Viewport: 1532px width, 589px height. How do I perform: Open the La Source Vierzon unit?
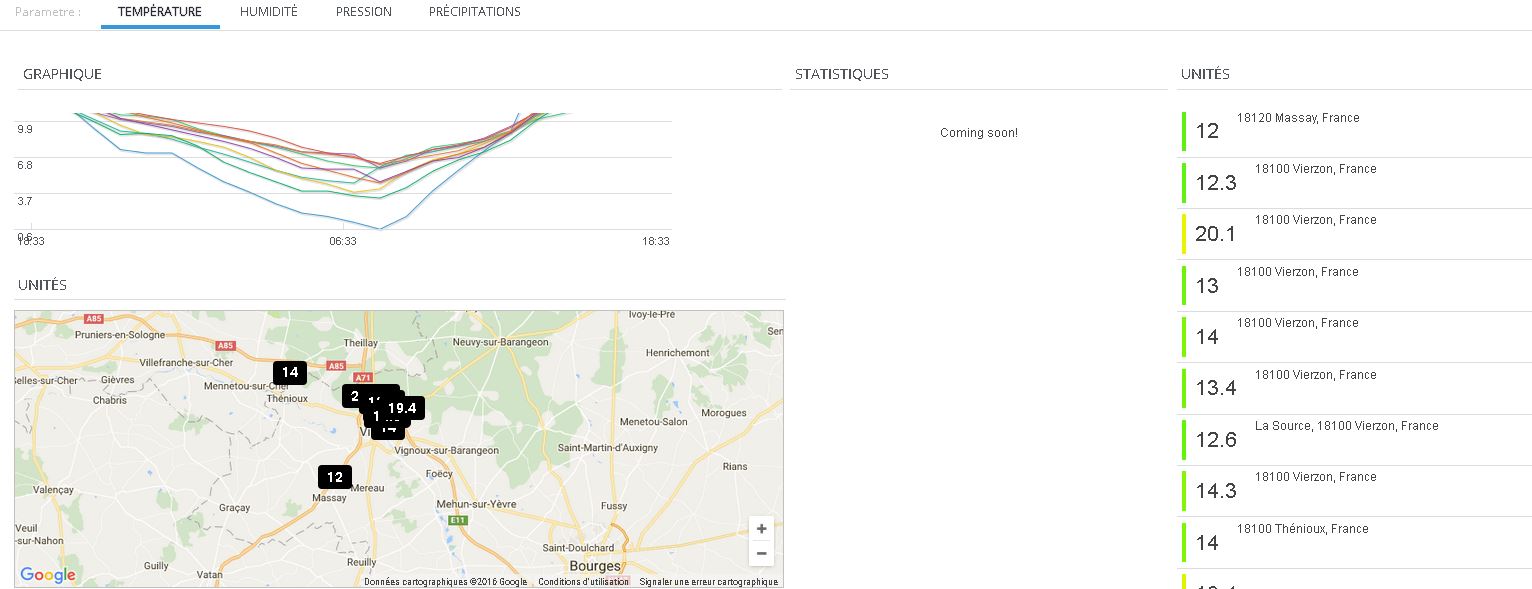(1346, 426)
